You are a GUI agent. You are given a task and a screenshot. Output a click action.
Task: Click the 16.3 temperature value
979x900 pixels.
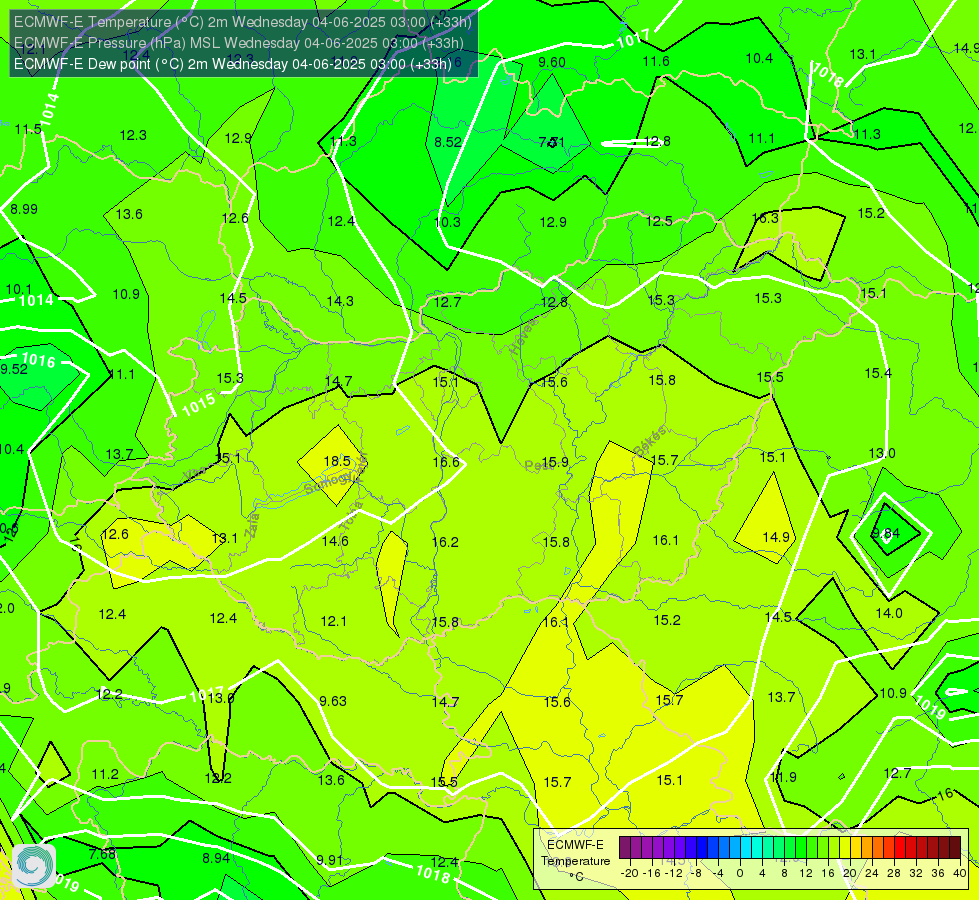(765, 218)
